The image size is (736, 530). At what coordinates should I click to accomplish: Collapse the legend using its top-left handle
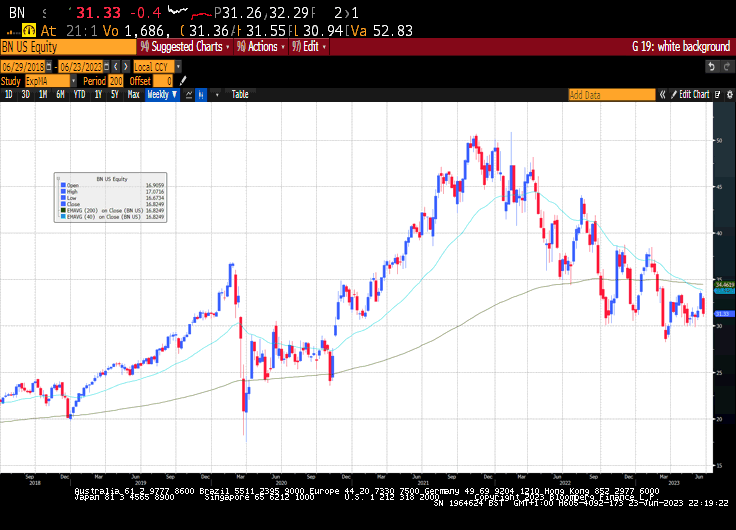tap(58, 178)
